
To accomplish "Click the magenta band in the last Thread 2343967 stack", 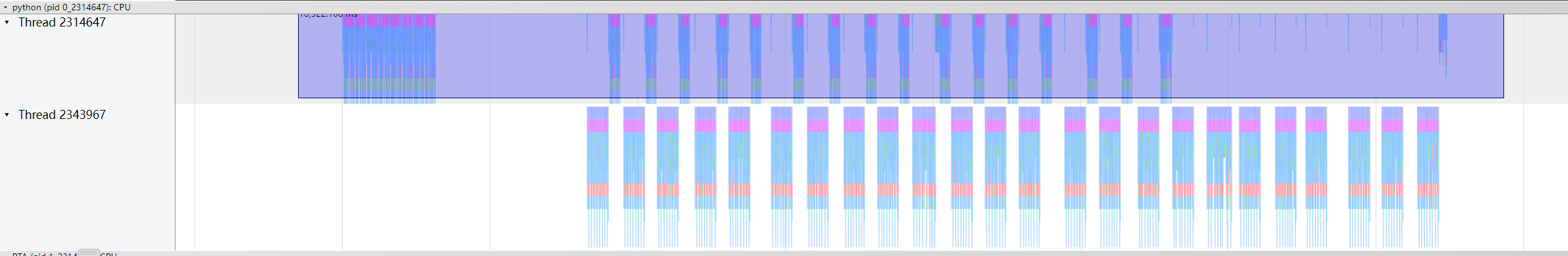I will tap(1428, 125).
